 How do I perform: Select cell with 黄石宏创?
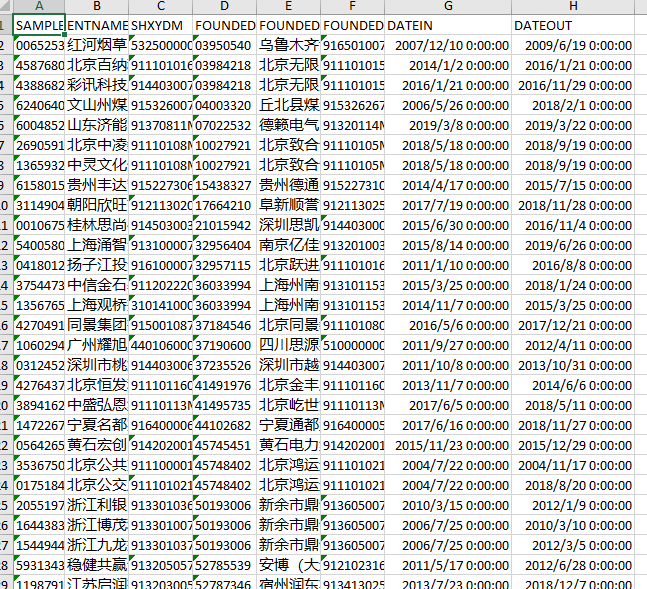click(97, 445)
